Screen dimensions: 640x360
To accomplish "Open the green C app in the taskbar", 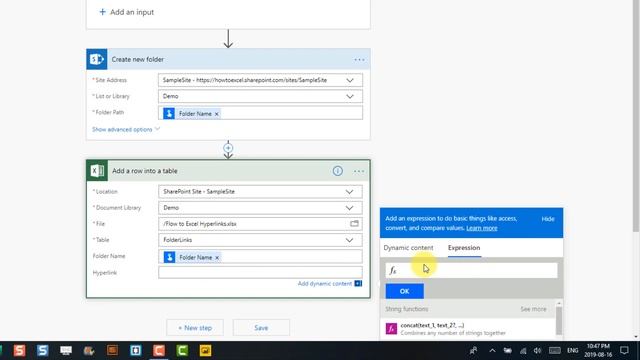I will pos(182,350).
